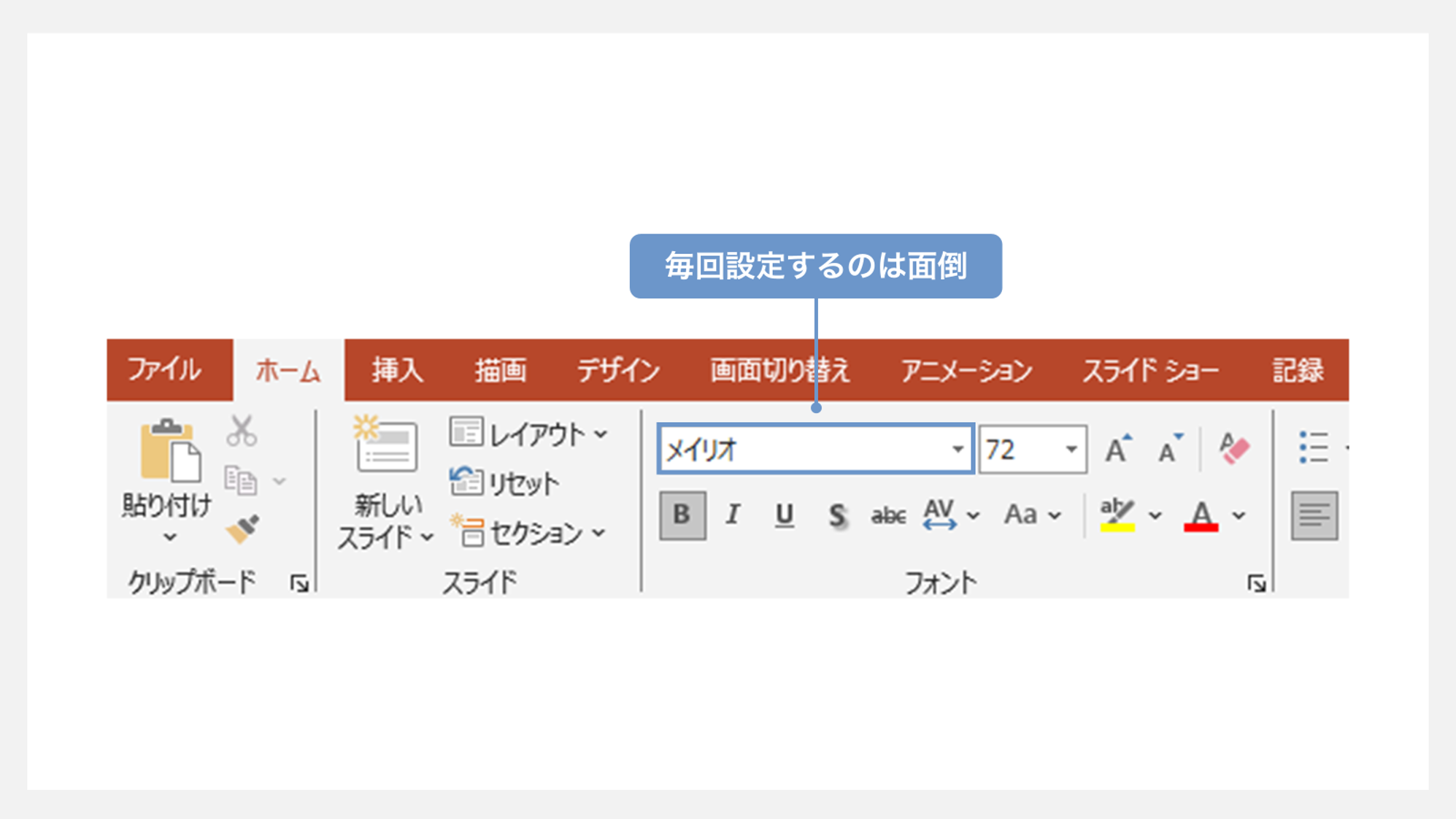Expand the highlight color dropdown arrow
1456x819 pixels.
click(x=1155, y=515)
